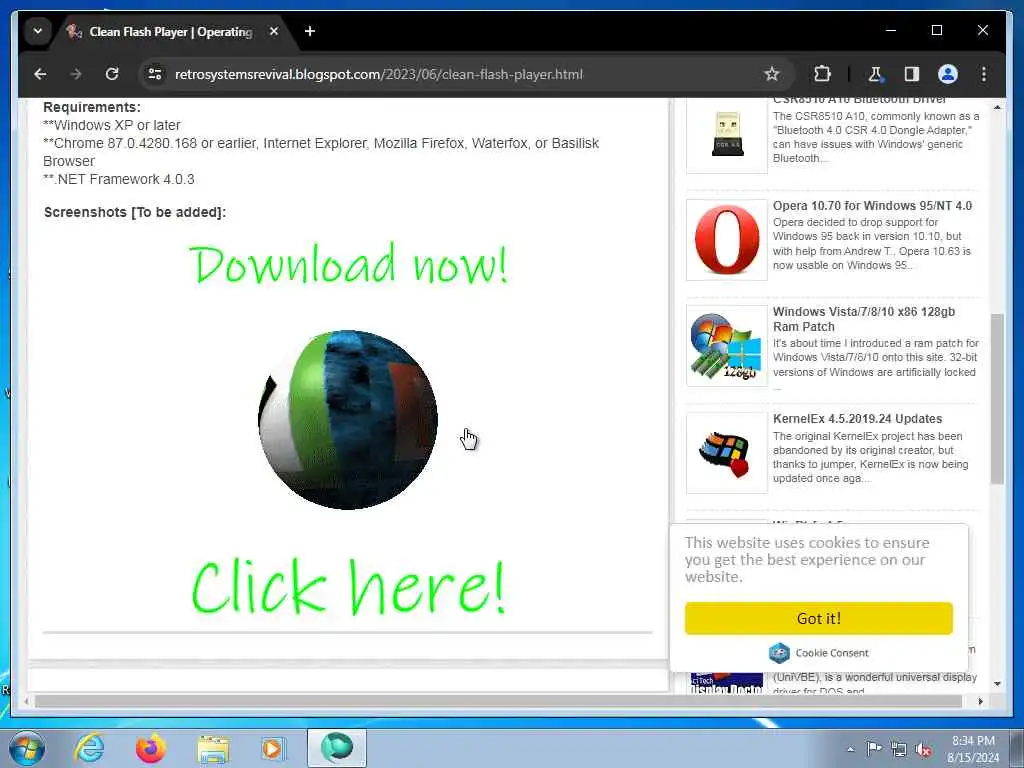Click the muted volume tray icon
The width and height of the screenshot is (1024, 768).
pos(923,749)
